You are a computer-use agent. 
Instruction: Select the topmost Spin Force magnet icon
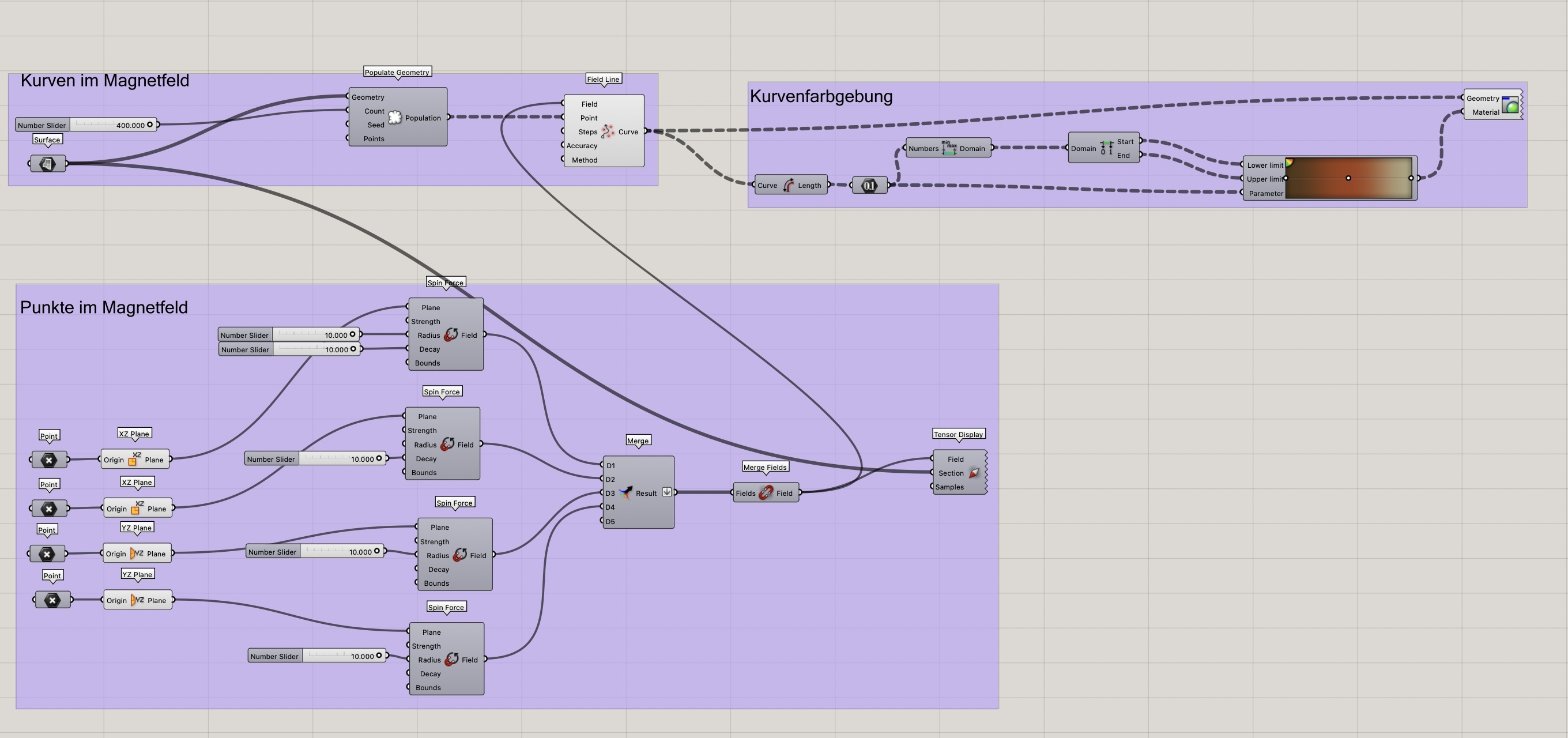pyautogui.click(x=451, y=334)
